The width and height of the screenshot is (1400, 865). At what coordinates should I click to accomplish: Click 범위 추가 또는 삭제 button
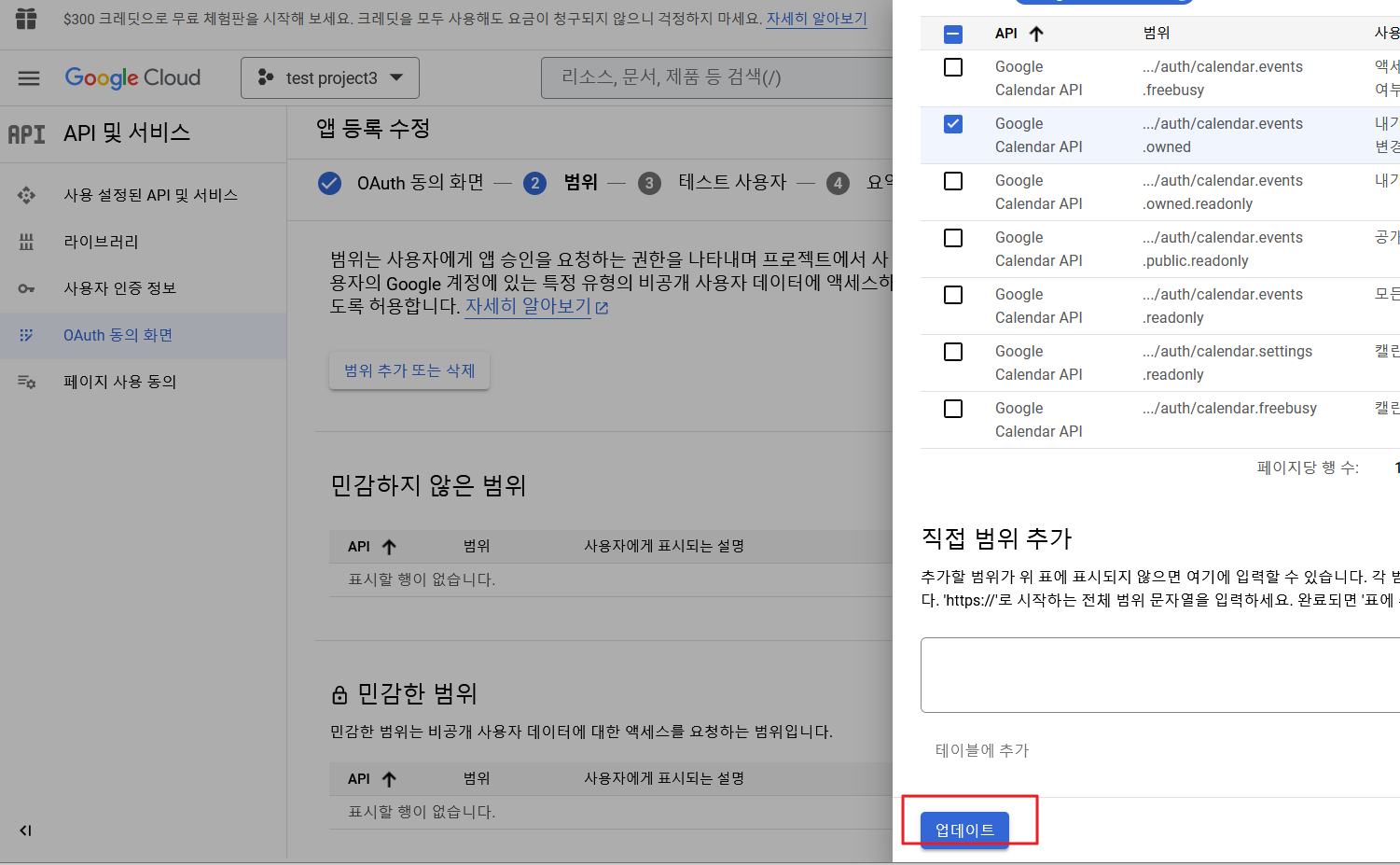409,370
